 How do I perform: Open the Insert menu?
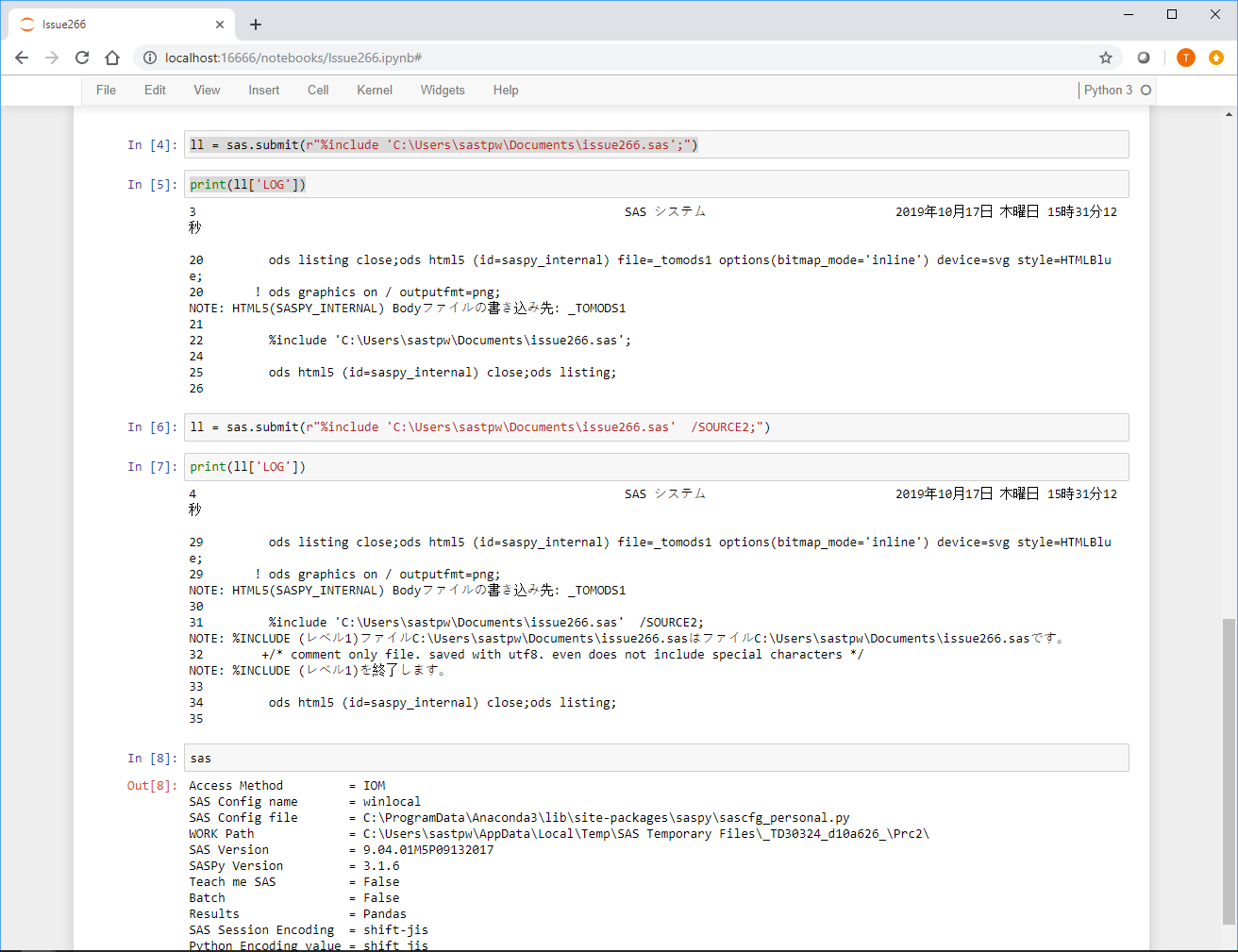(263, 90)
